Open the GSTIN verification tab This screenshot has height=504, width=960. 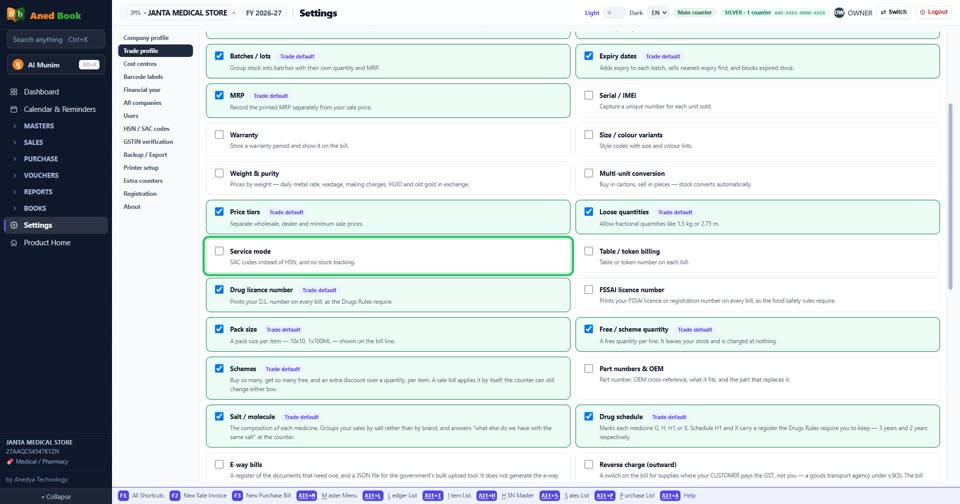[156, 141]
